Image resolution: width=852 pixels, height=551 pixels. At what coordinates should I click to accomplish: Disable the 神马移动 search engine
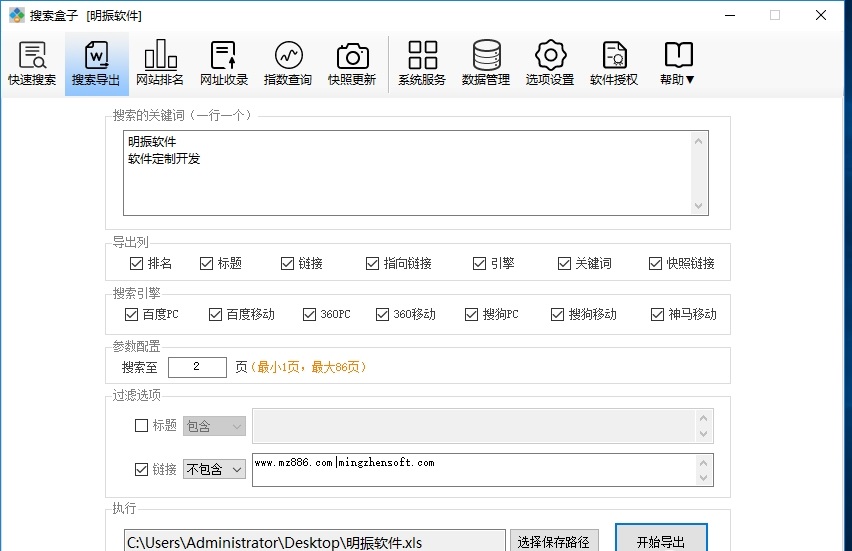click(657, 315)
